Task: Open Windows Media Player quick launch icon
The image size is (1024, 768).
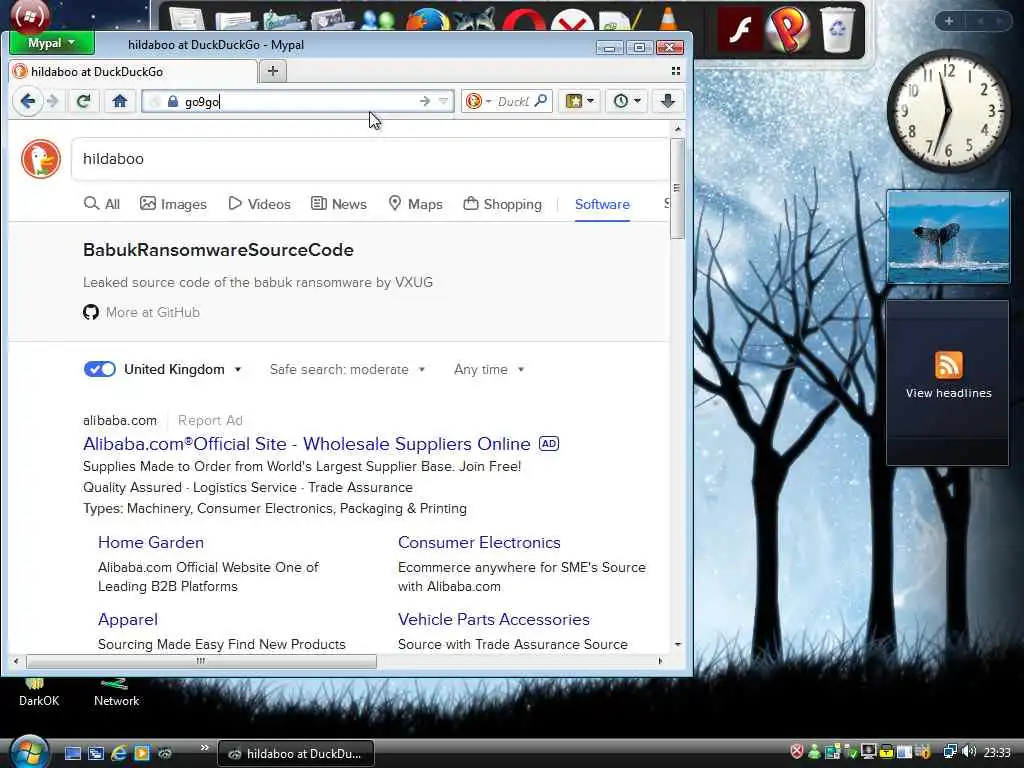Action: click(142, 753)
